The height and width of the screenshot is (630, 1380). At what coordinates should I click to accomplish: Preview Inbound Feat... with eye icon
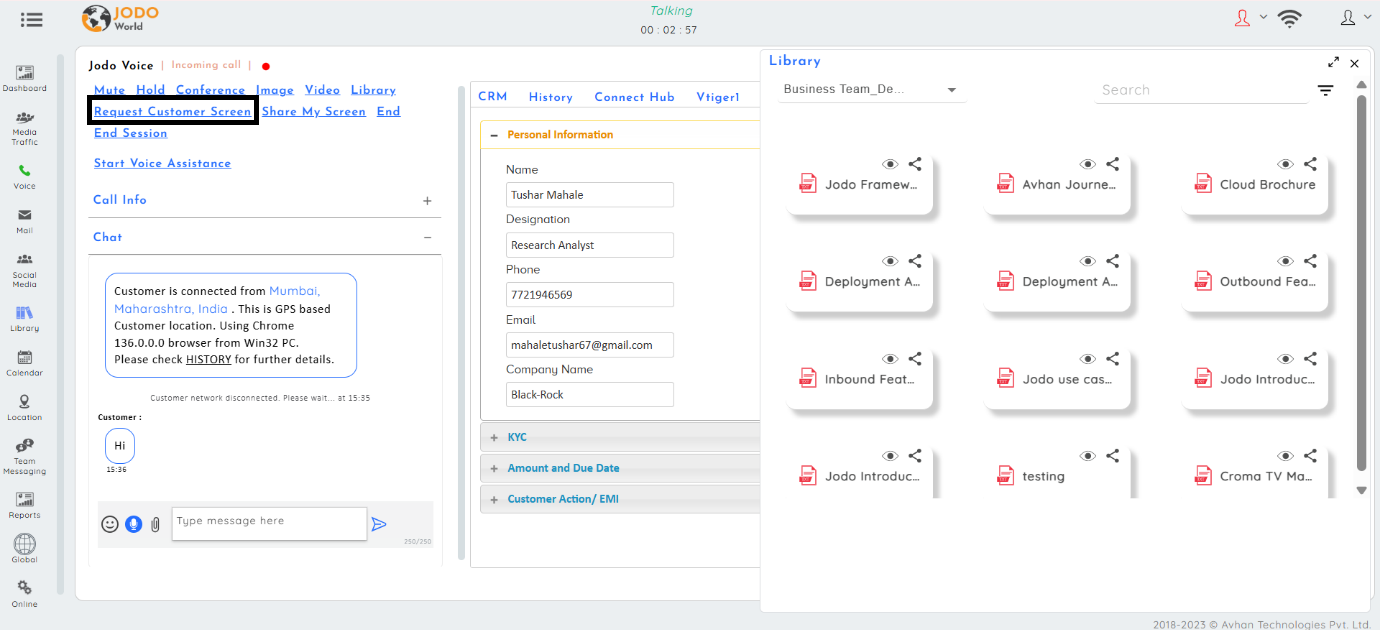[890, 359]
